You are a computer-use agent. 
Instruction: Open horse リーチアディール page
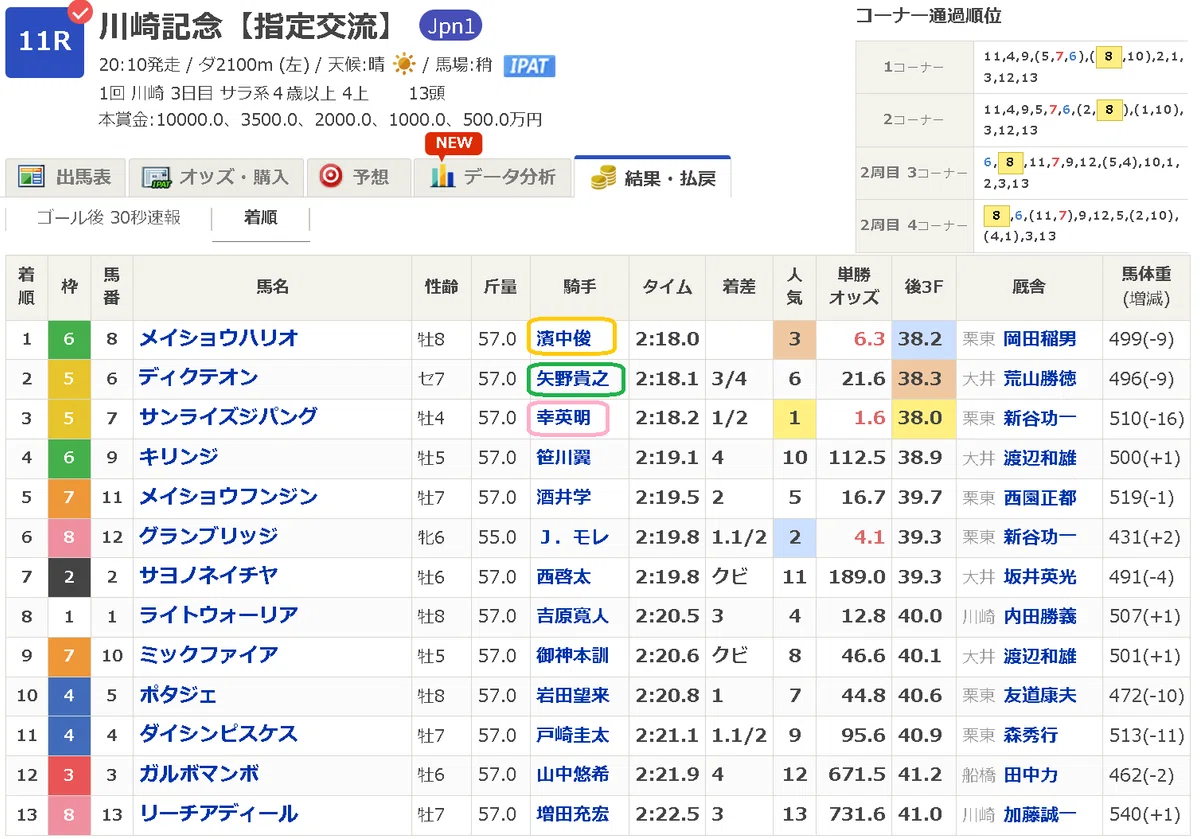coord(218,814)
